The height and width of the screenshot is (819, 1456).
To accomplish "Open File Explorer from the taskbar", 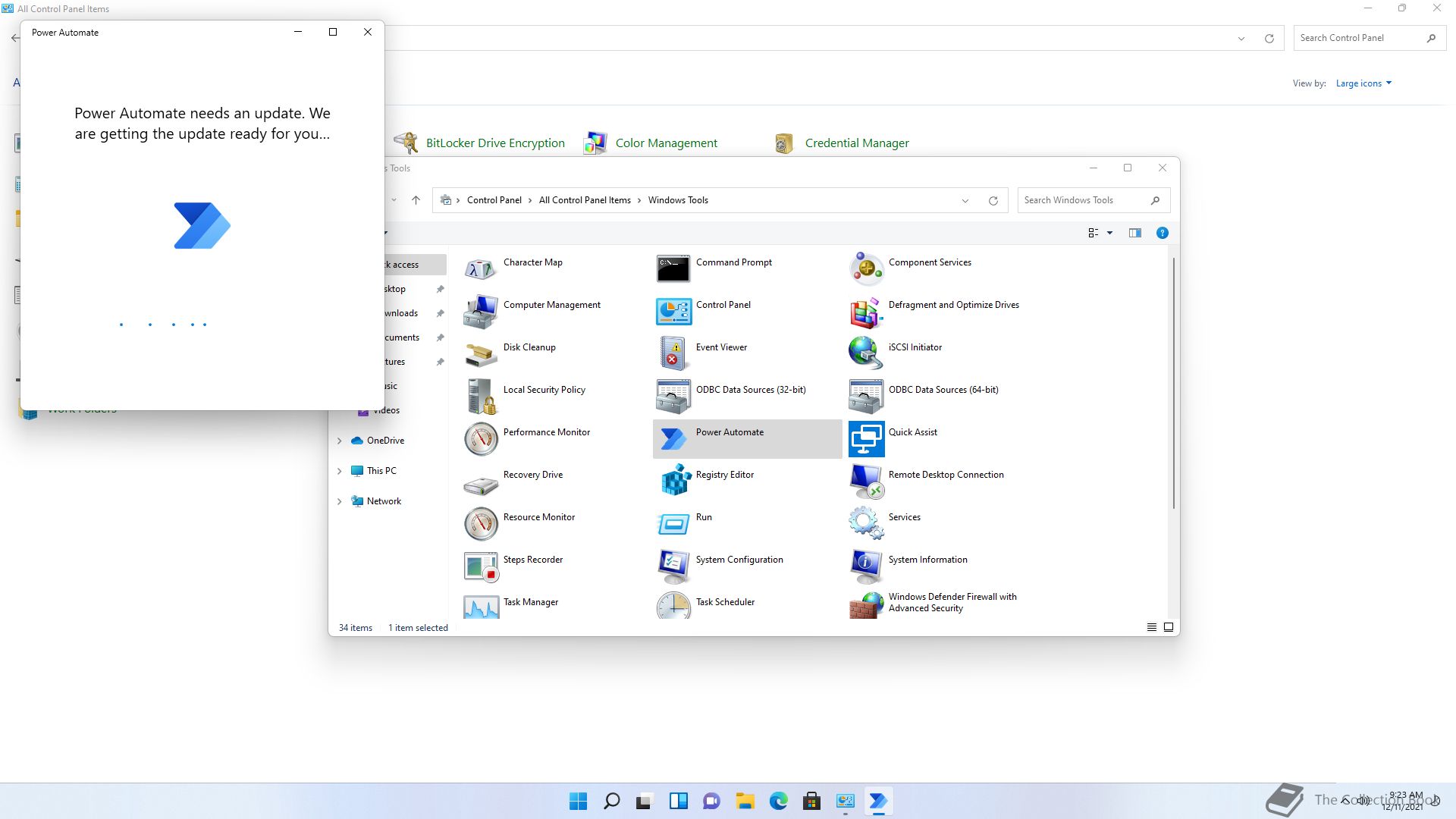I will tap(745, 801).
